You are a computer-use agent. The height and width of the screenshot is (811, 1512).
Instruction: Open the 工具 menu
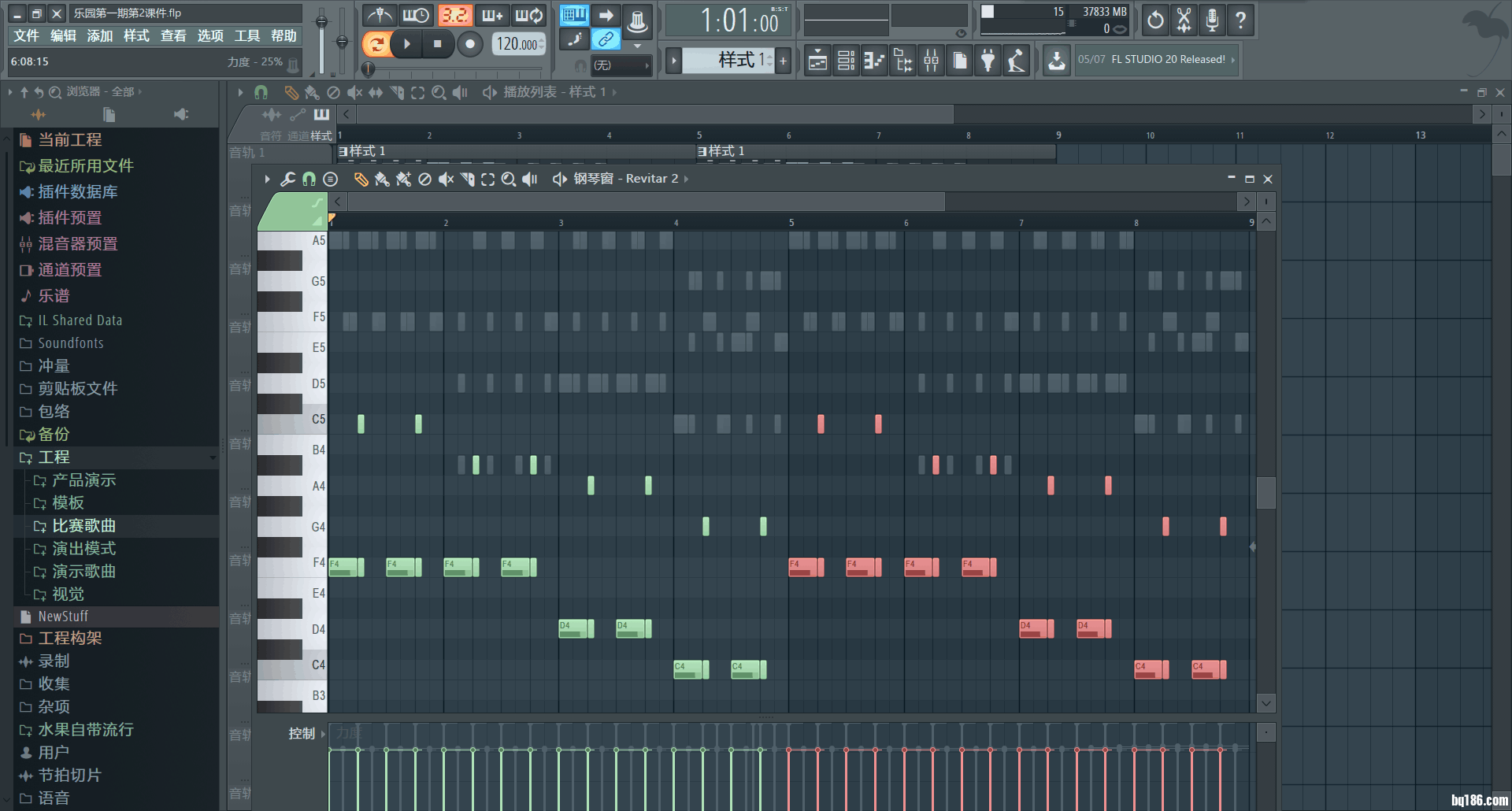[246, 36]
